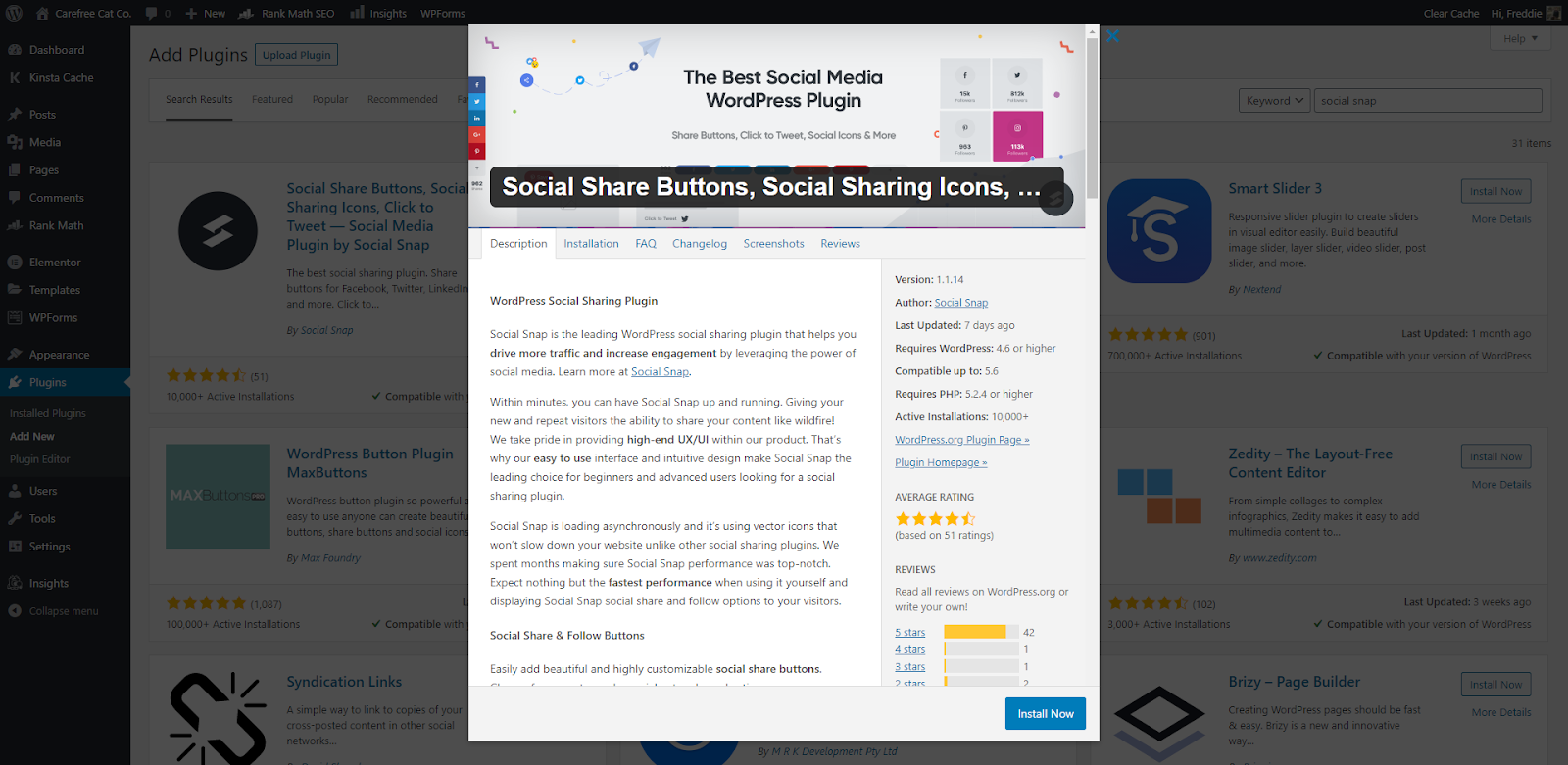Click the Upload Plugin button
Viewport: 1568px width, 765px height.
pos(296,55)
